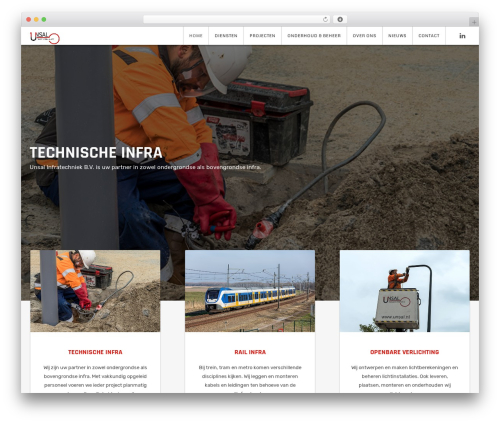Click the Technische Infra card description text

click(x=95, y=379)
